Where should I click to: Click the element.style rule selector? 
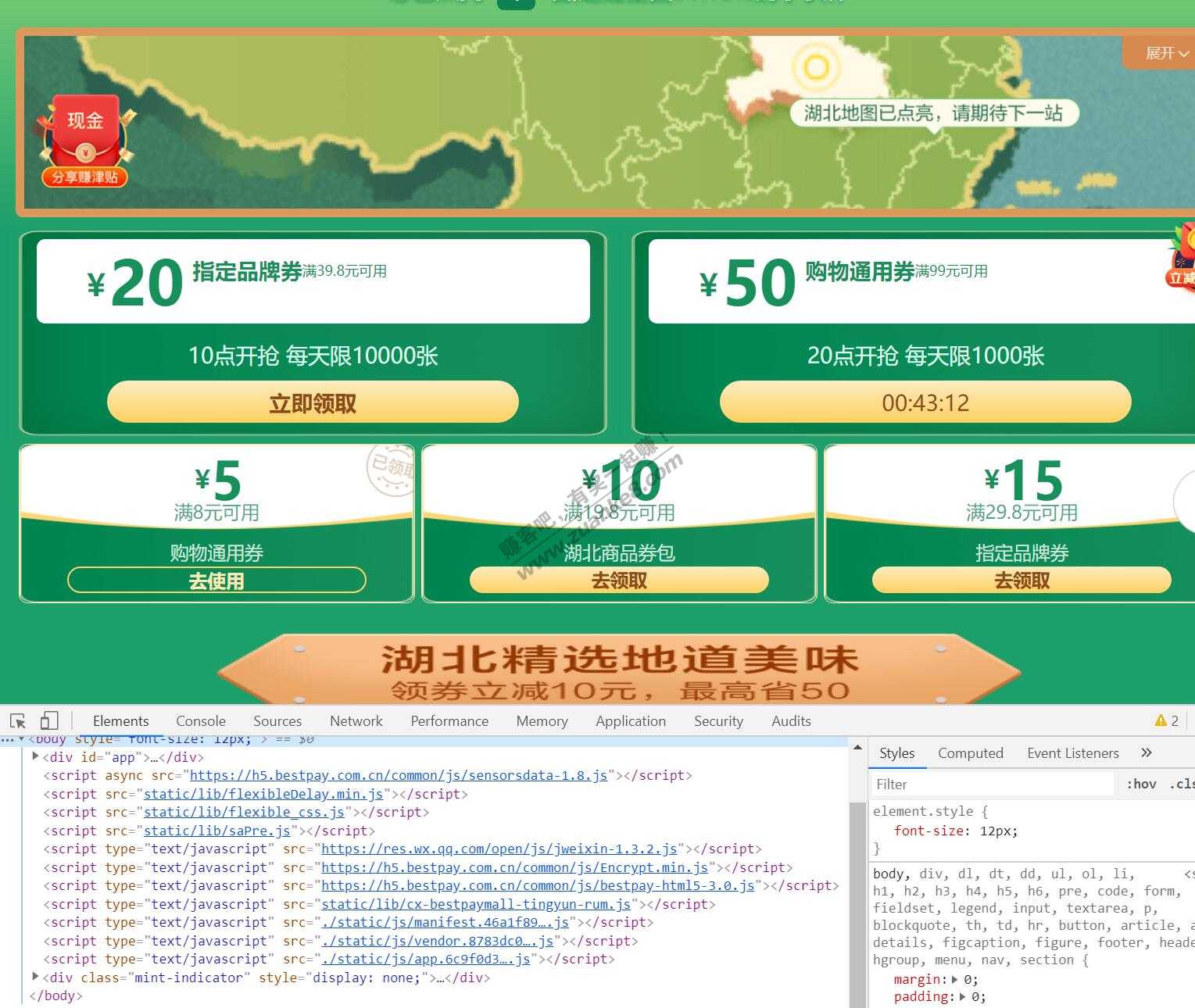pyautogui.click(x=923, y=811)
